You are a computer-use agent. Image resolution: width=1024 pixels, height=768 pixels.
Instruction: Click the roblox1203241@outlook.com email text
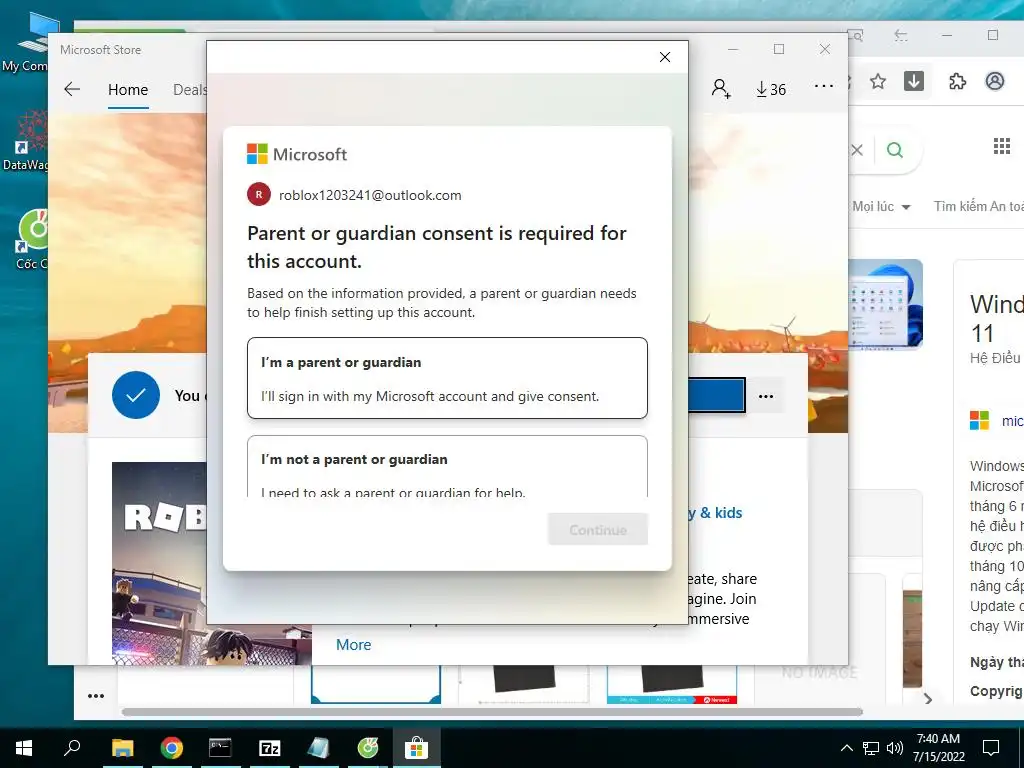pyautogui.click(x=370, y=195)
